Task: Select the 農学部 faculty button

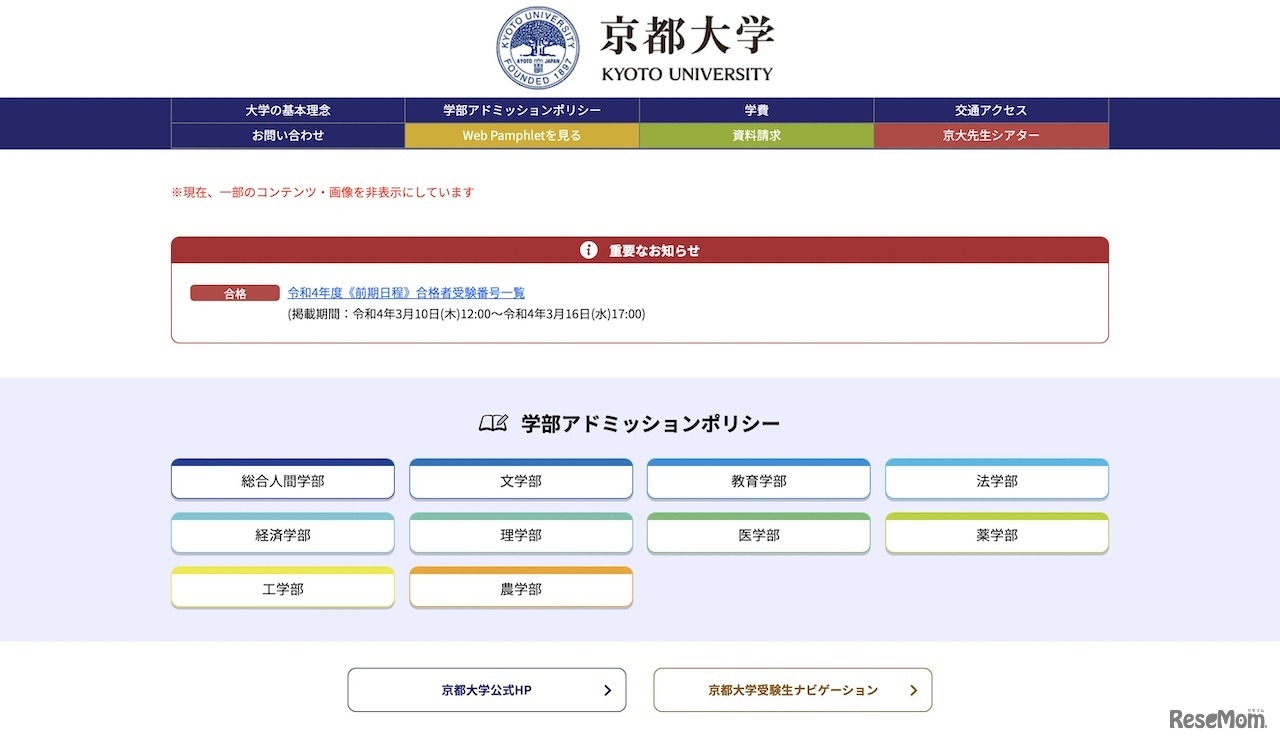Action: (521, 587)
